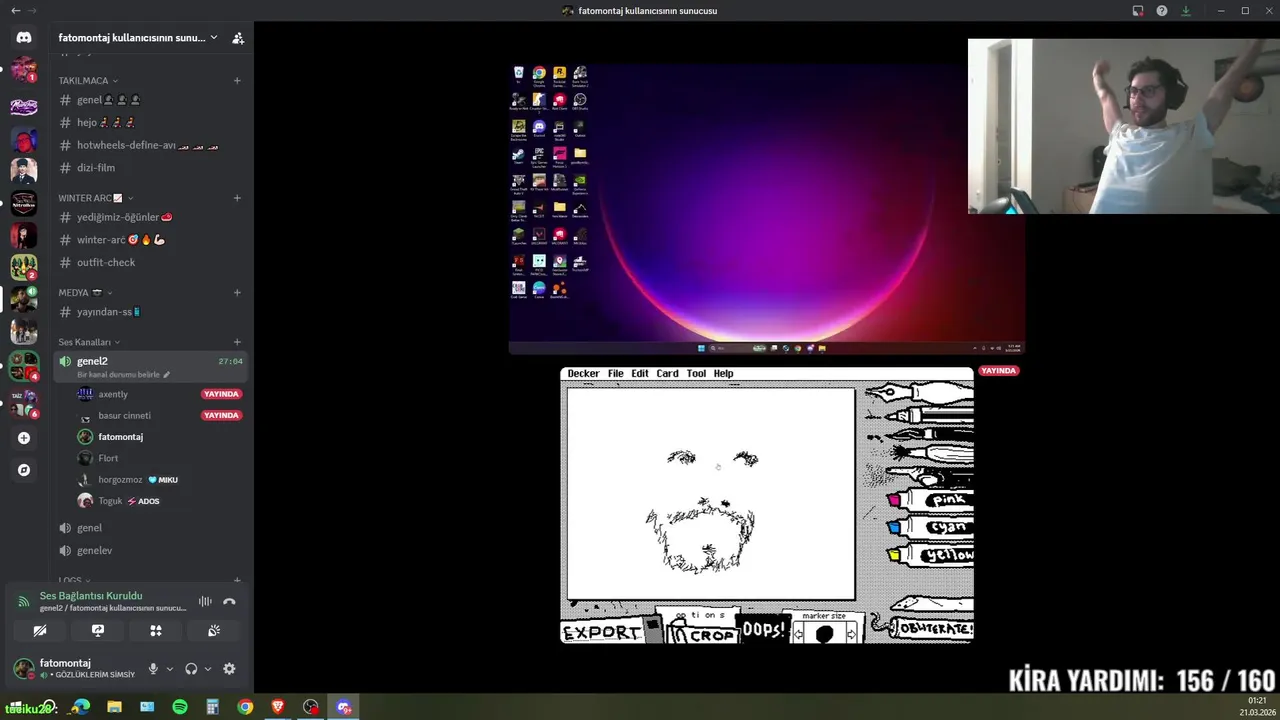Increase marker size with right arrow

(851, 633)
